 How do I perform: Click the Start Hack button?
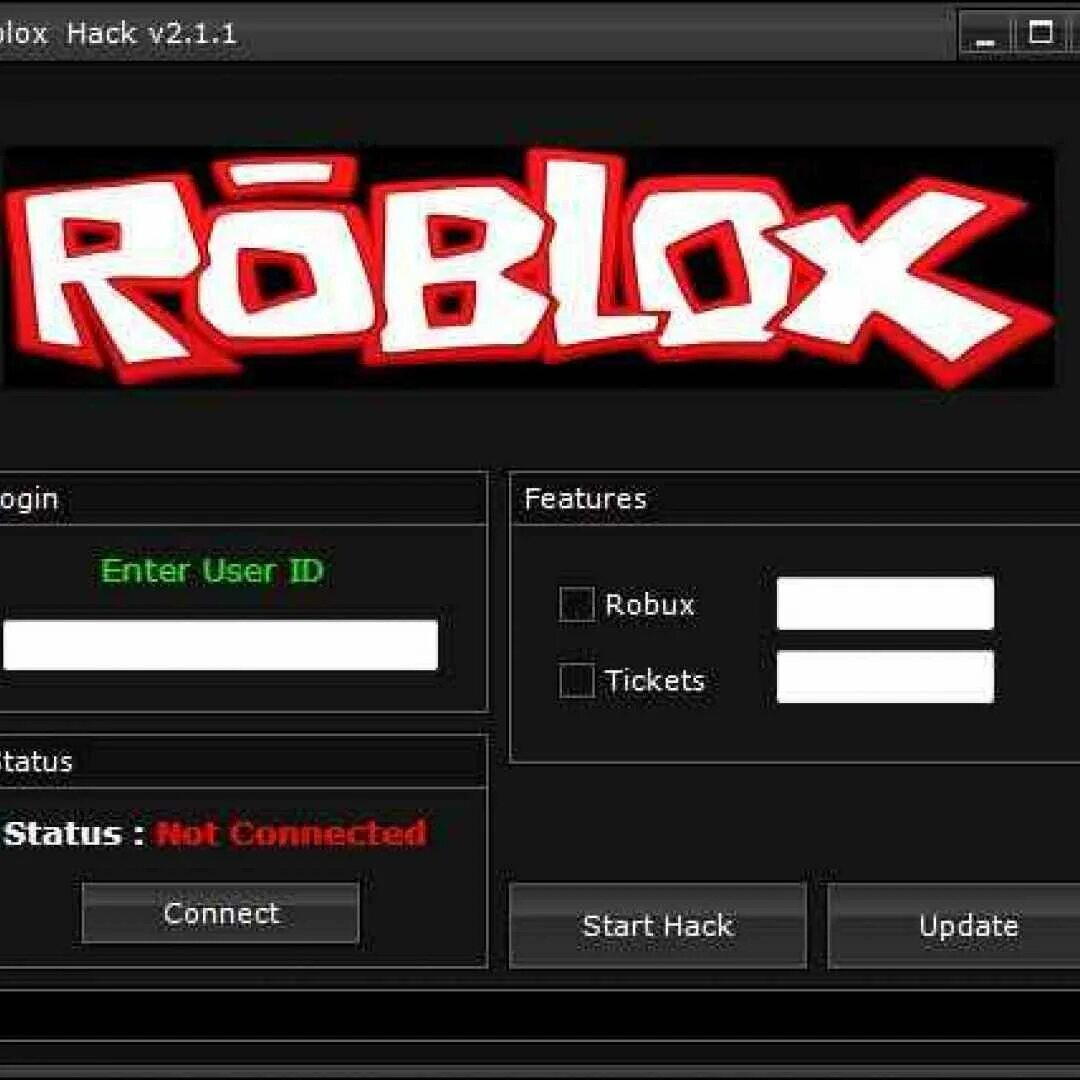click(x=658, y=926)
